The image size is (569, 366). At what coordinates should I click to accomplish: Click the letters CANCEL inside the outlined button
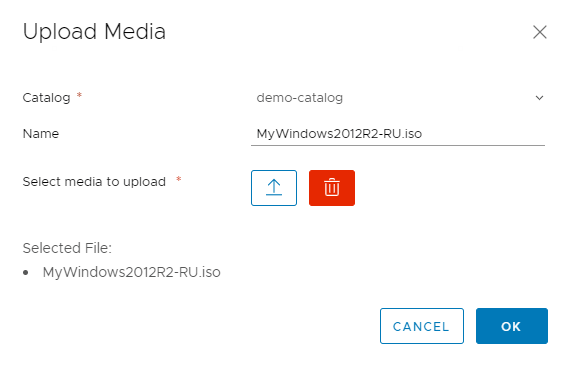click(421, 326)
